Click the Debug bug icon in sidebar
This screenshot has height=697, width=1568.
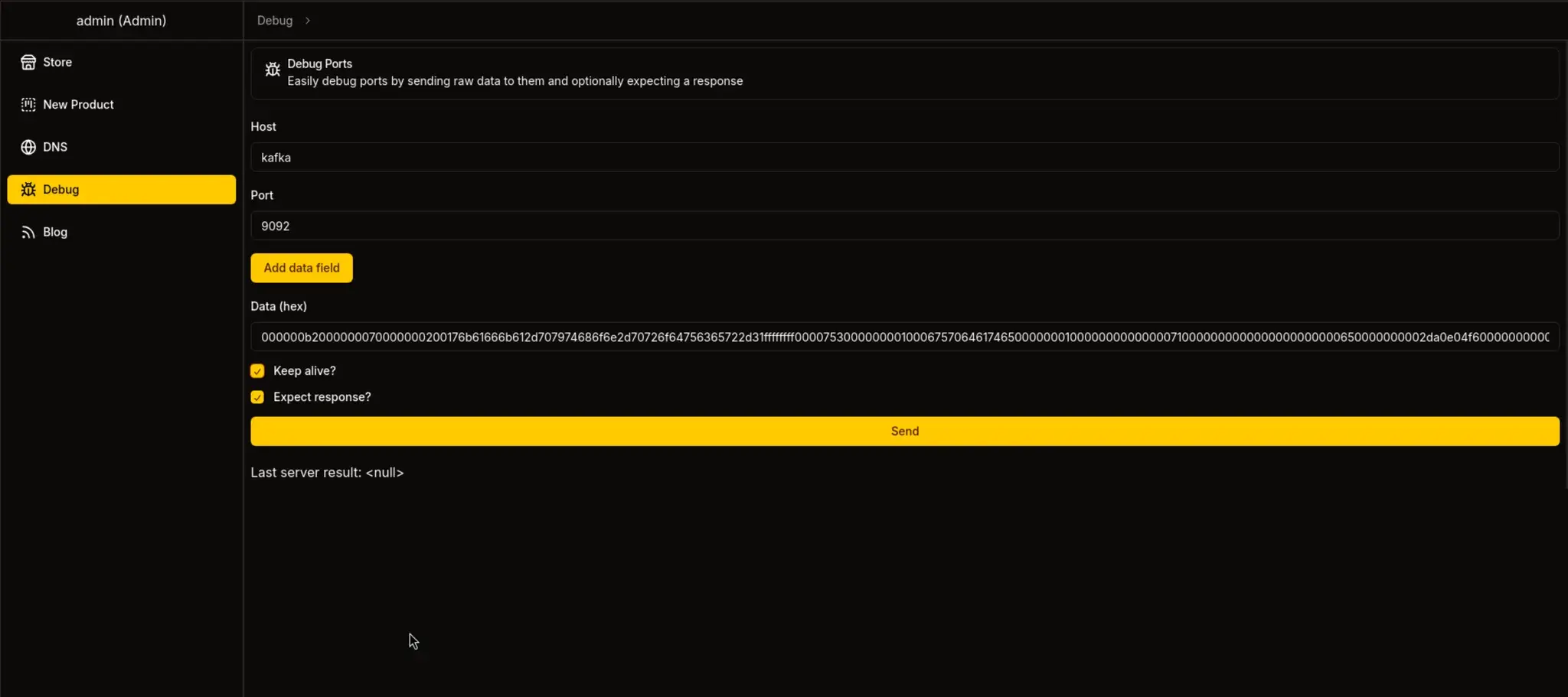[x=28, y=190]
